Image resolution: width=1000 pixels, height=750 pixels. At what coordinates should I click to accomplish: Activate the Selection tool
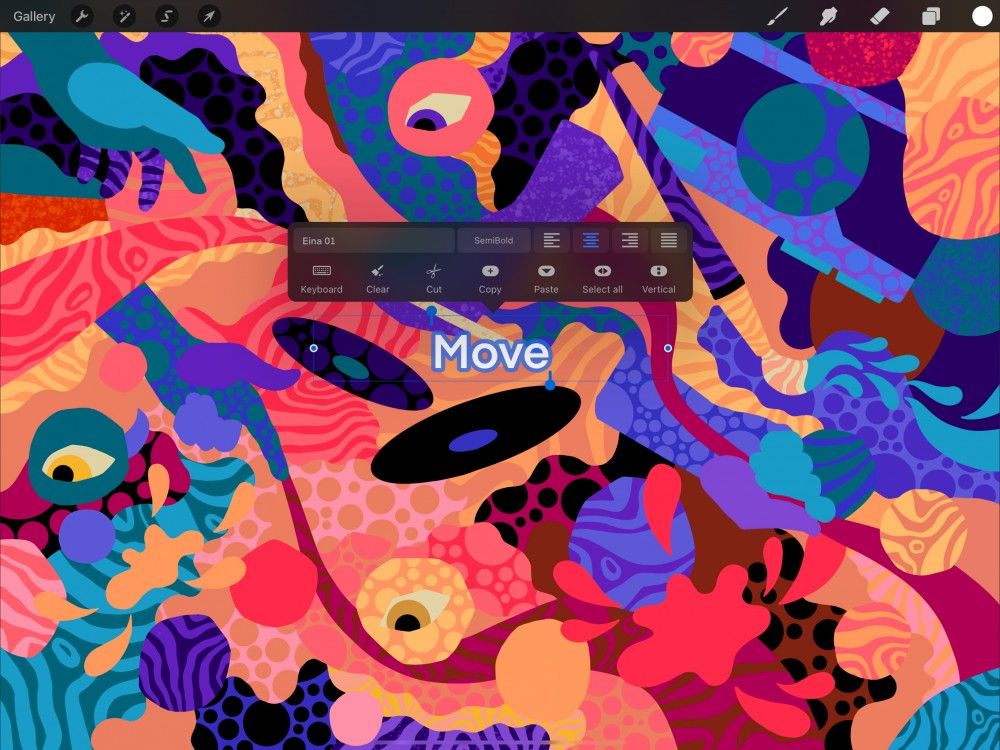pyautogui.click(x=166, y=16)
